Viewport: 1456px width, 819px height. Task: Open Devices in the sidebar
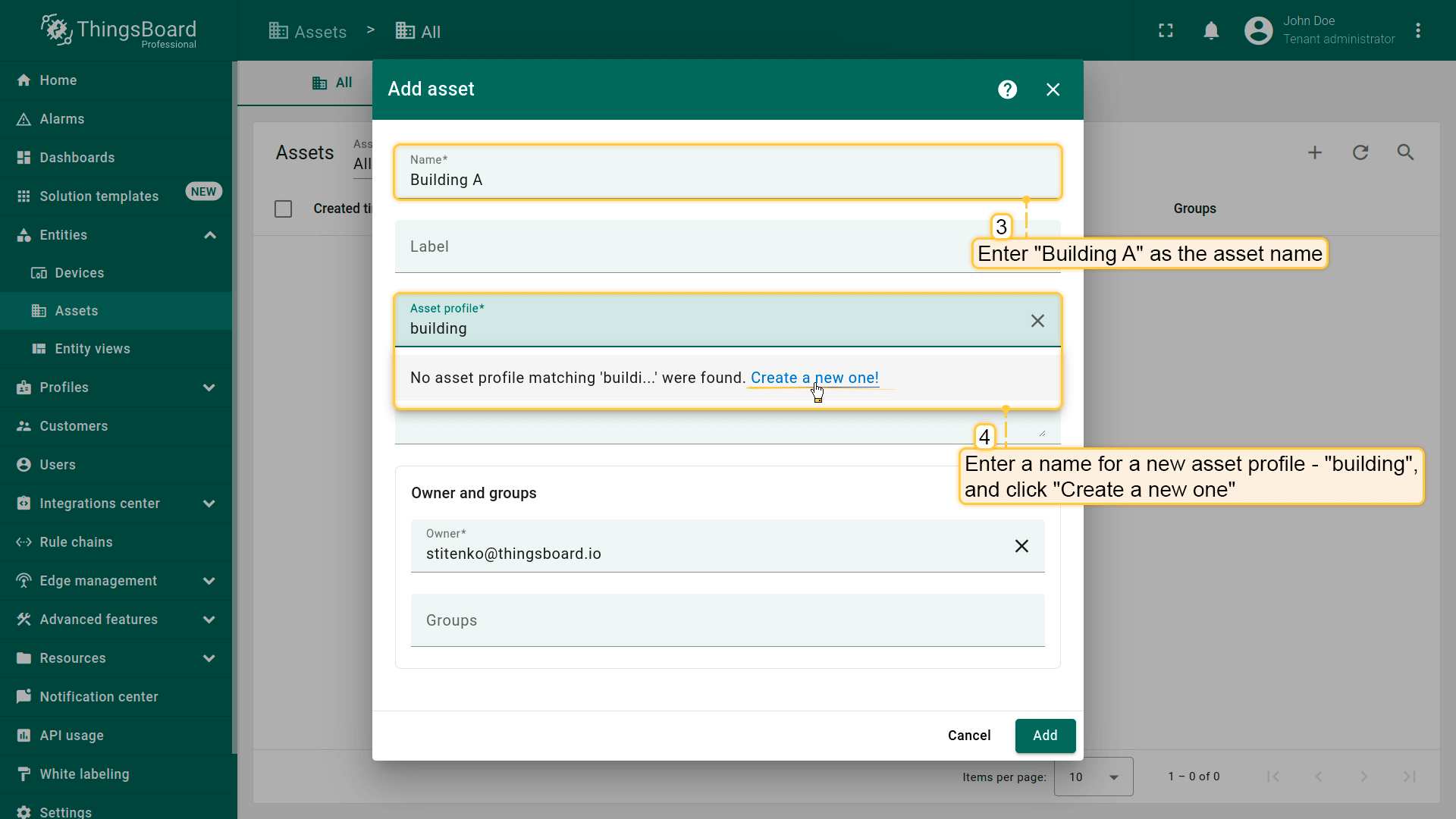tap(79, 273)
